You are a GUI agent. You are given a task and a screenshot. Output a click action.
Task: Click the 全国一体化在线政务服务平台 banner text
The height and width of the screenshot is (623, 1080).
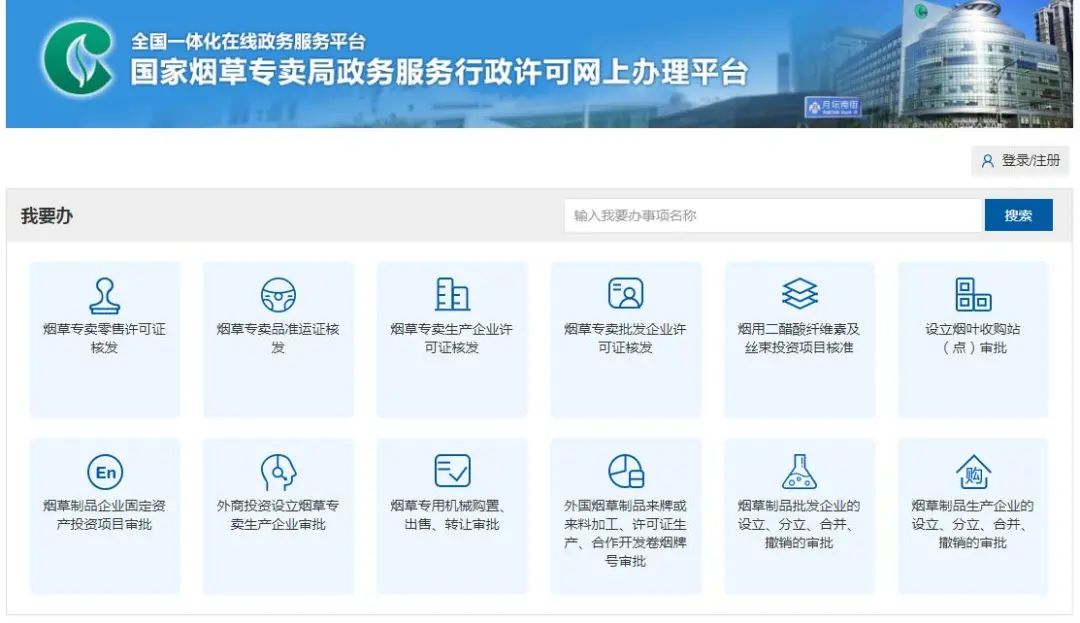248,41
